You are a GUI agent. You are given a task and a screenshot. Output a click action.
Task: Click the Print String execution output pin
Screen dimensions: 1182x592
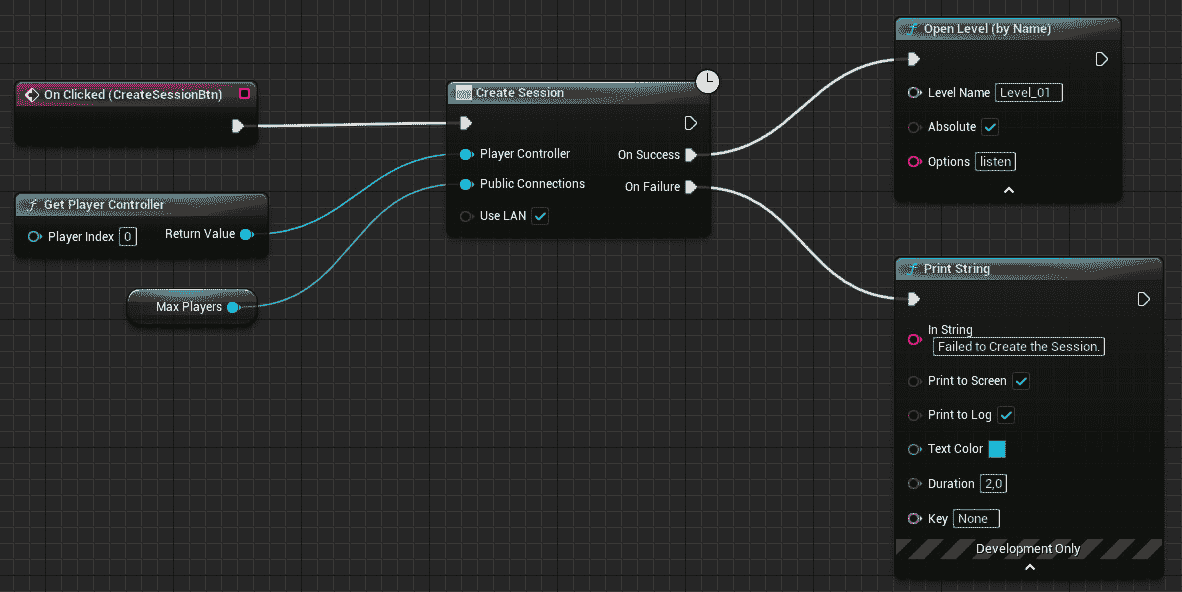pyautogui.click(x=1144, y=299)
